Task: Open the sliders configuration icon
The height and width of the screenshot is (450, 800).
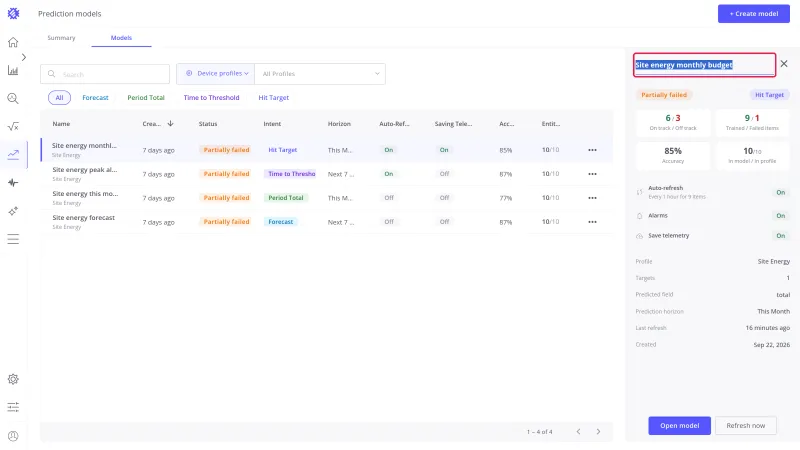Action: (x=13, y=407)
